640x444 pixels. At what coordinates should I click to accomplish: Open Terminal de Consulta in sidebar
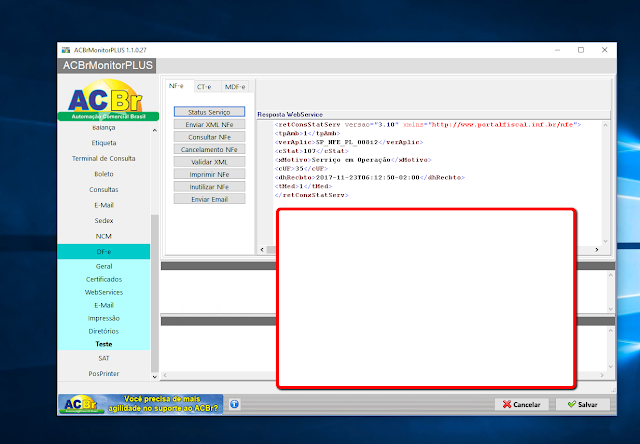coord(104,158)
